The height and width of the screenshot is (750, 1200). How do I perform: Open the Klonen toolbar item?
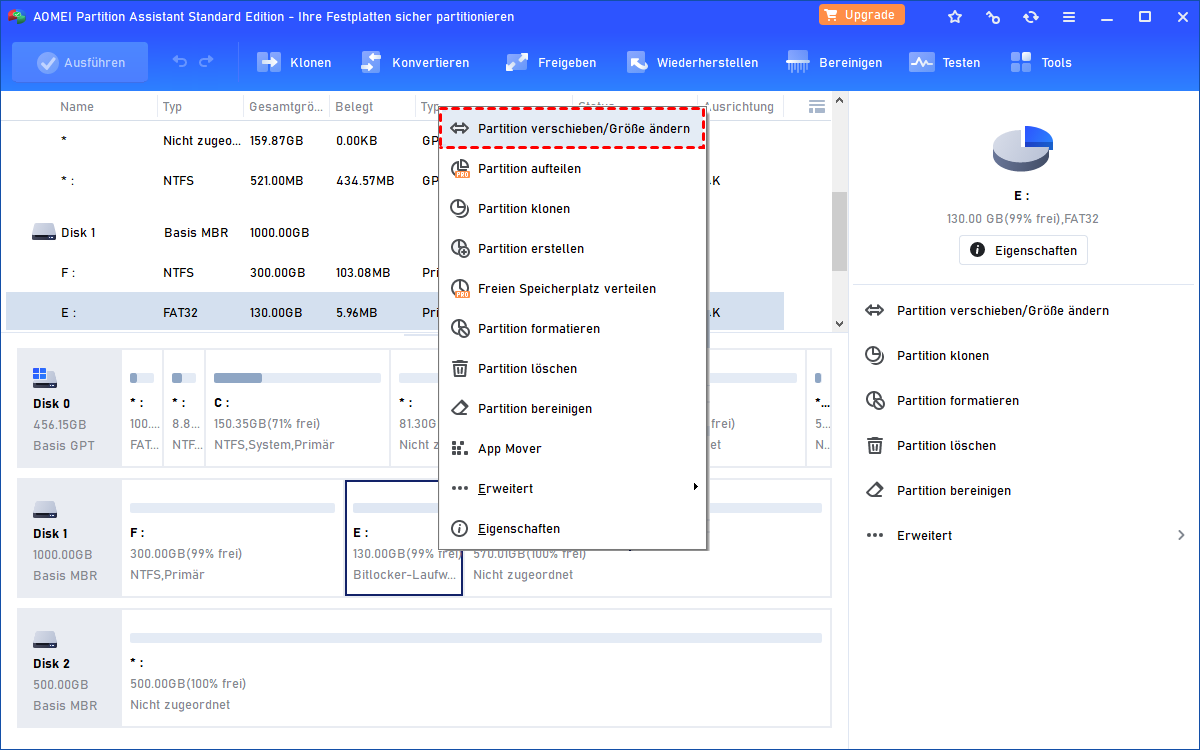click(x=294, y=62)
